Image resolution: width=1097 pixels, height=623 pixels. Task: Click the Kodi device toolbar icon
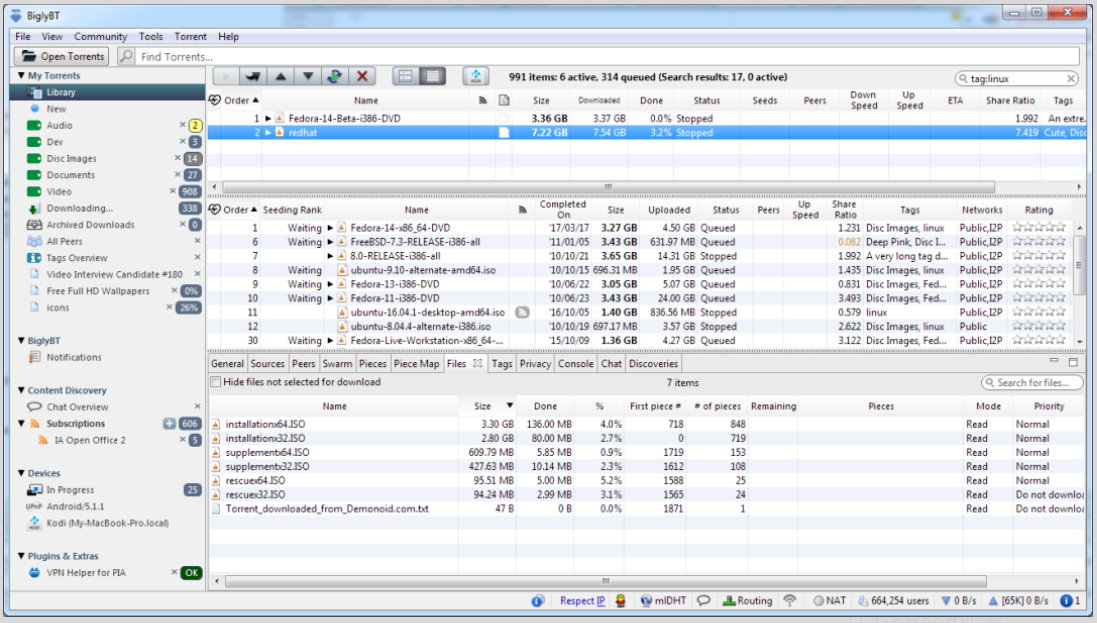point(476,76)
